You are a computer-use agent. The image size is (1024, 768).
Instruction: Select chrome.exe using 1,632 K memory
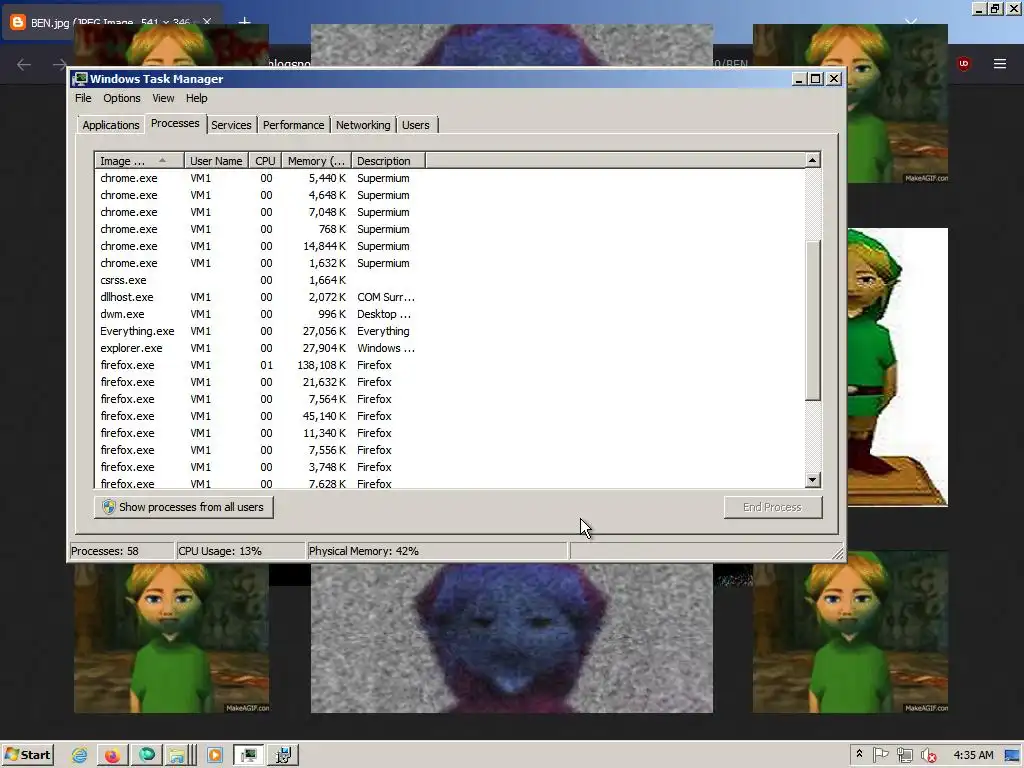pos(449,263)
